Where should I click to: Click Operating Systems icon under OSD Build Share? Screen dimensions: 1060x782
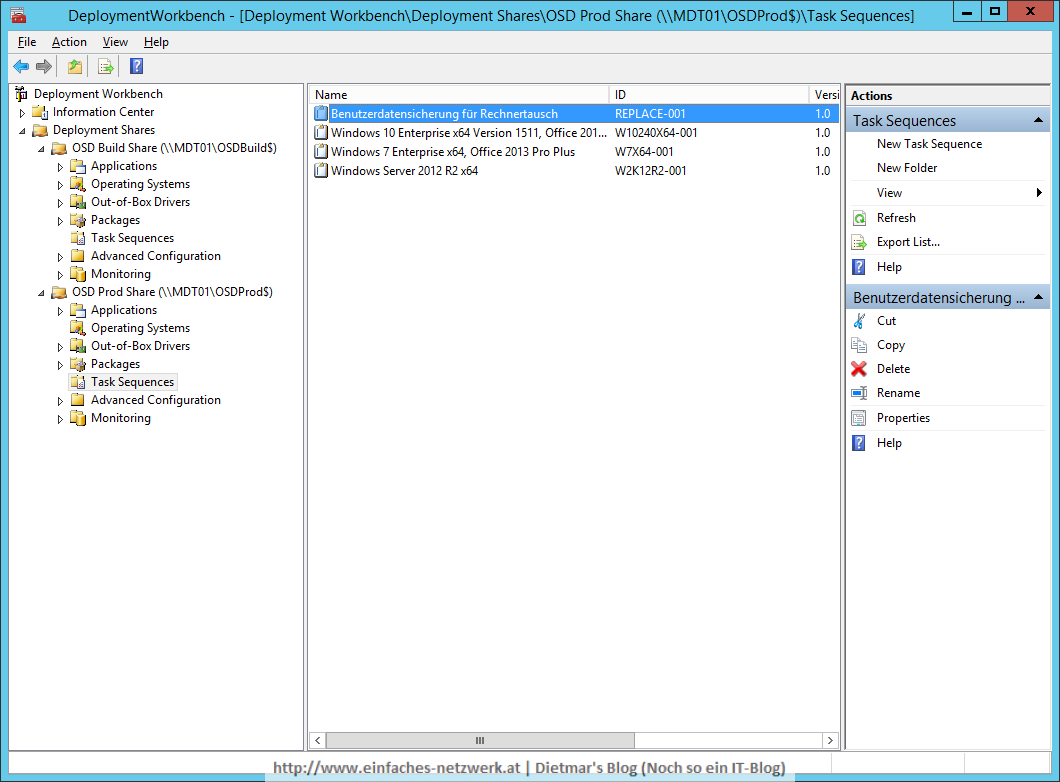tap(78, 184)
